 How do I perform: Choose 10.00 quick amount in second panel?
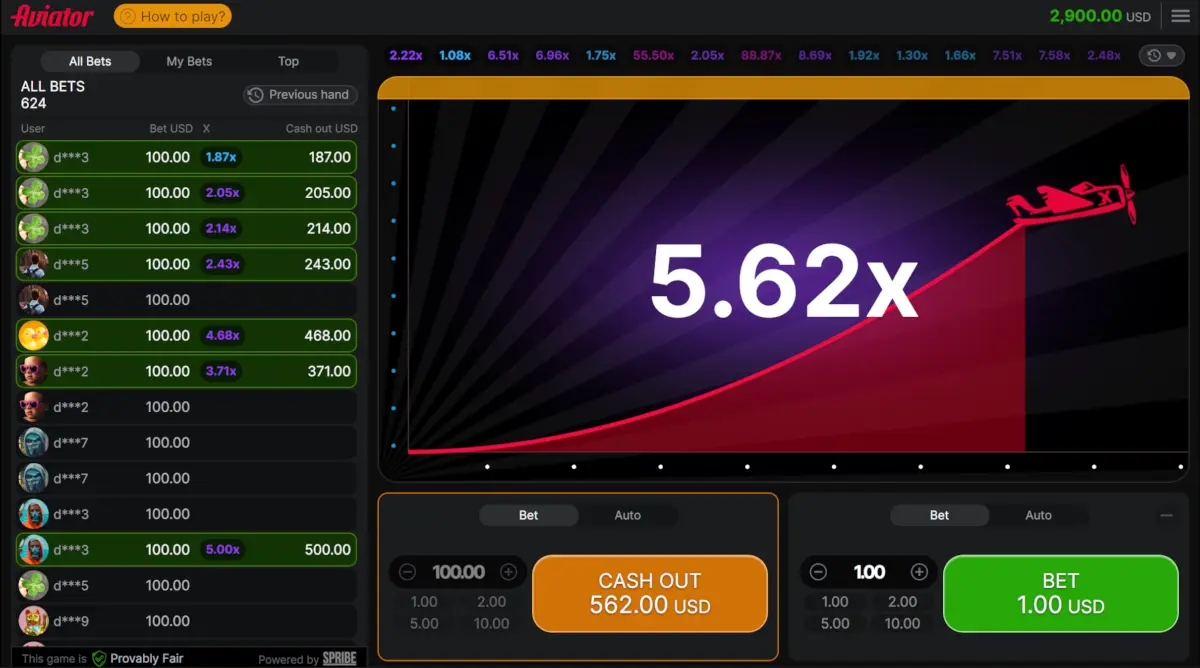[x=902, y=623]
